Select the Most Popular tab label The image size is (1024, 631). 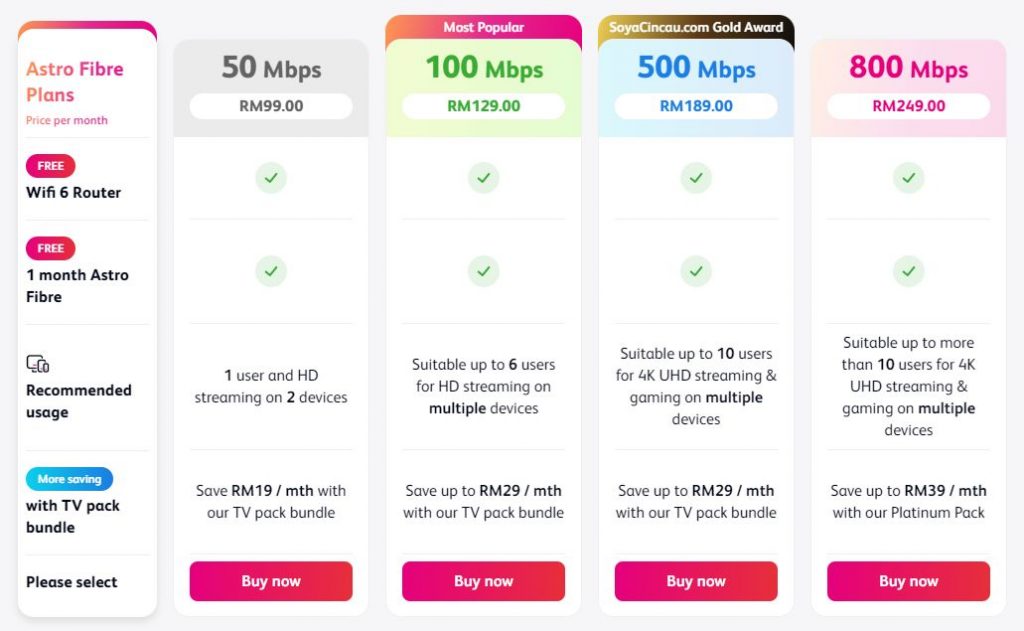483,27
